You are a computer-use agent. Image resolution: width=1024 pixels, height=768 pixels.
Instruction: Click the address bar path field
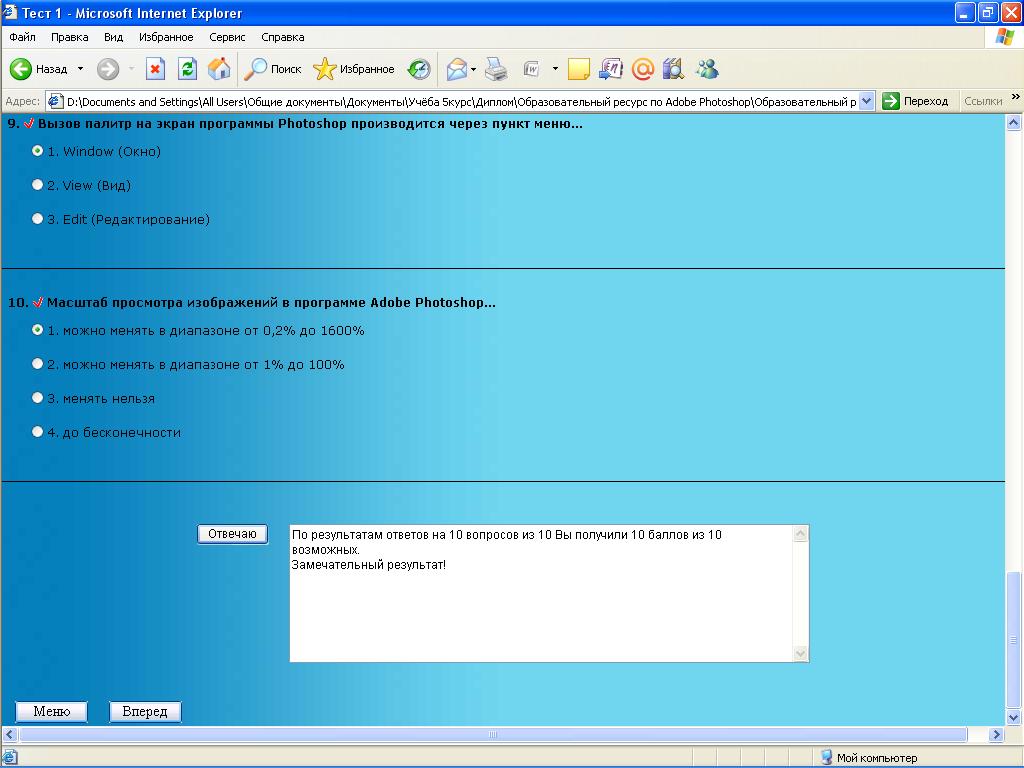coord(460,101)
